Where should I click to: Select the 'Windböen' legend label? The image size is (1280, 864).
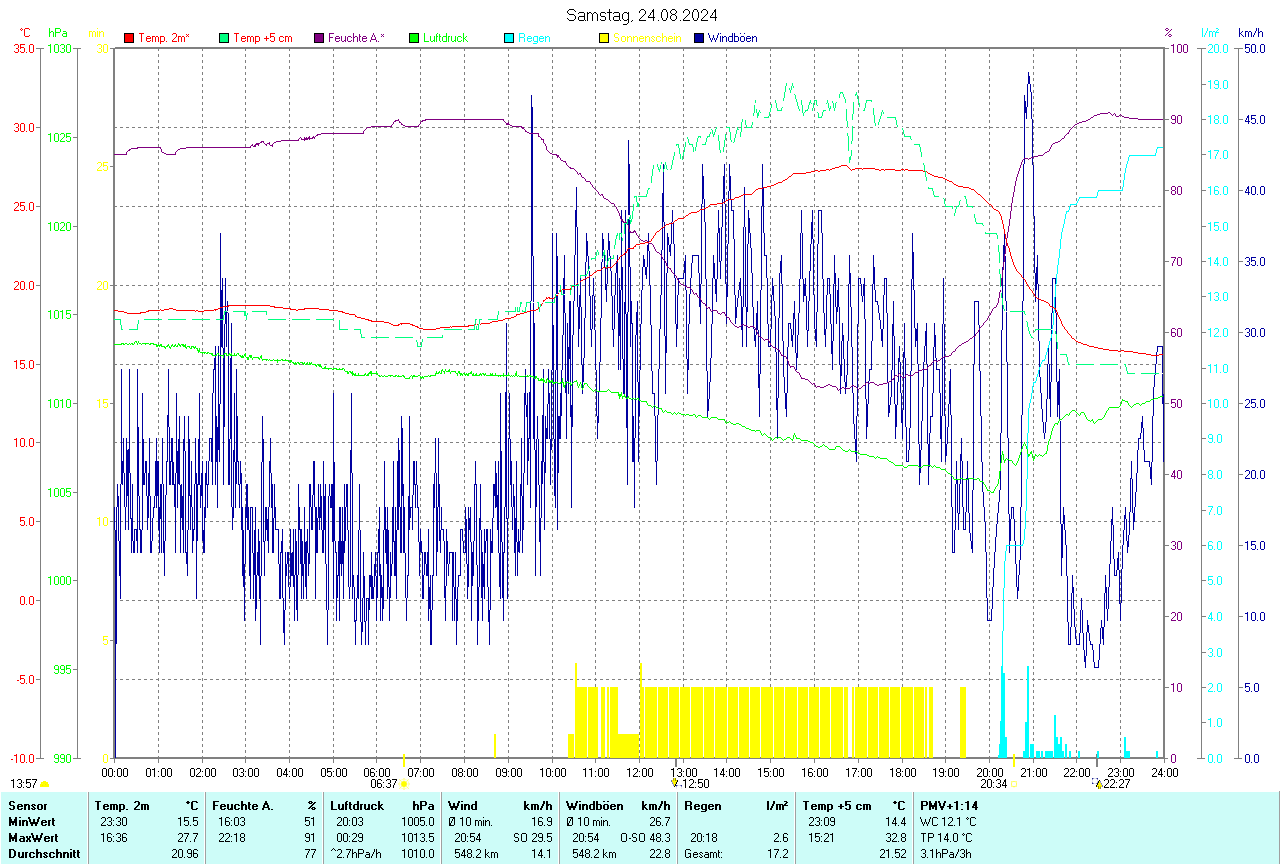coord(733,38)
